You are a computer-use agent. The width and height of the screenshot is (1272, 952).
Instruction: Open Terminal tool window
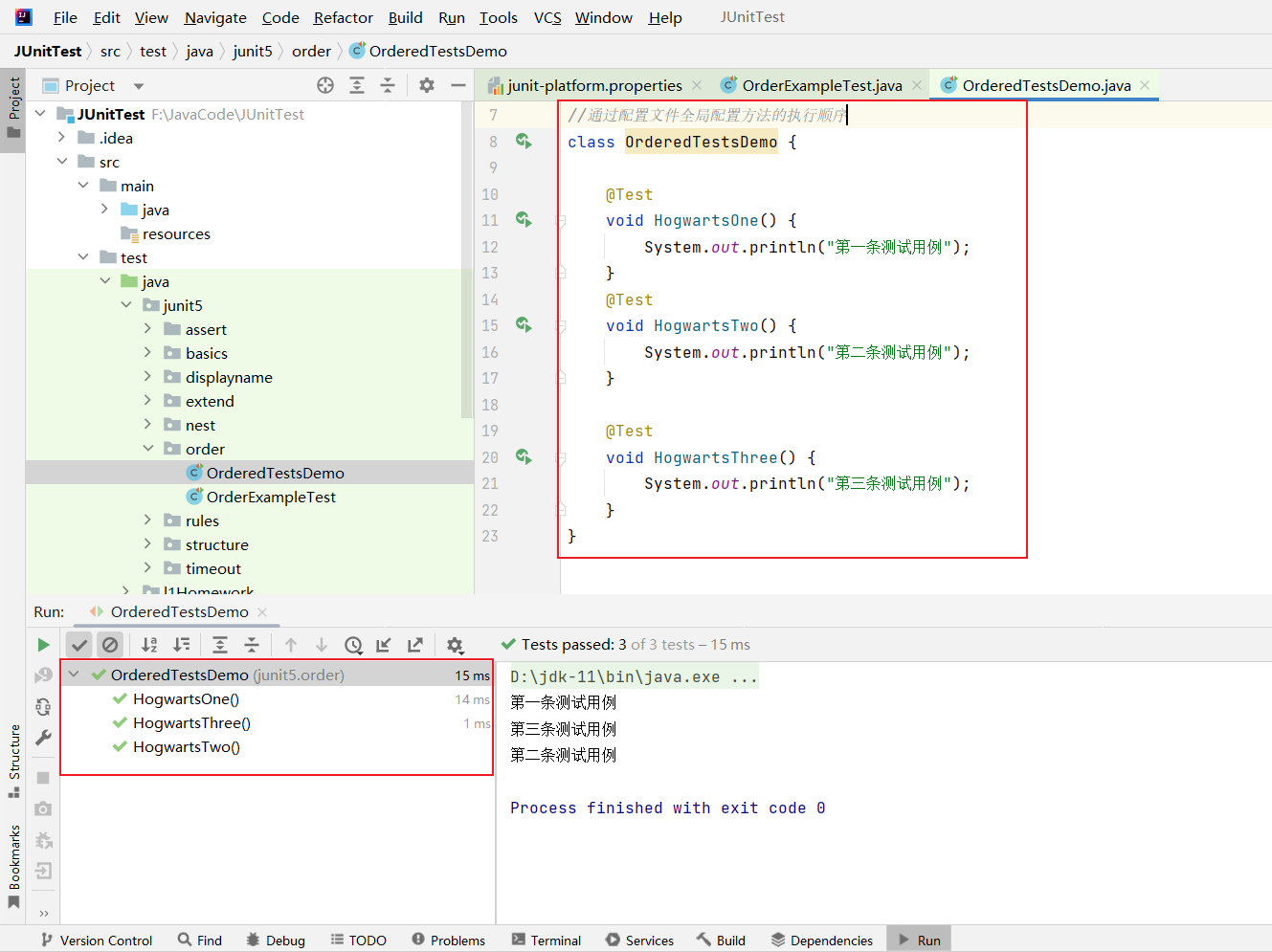pos(547,941)
